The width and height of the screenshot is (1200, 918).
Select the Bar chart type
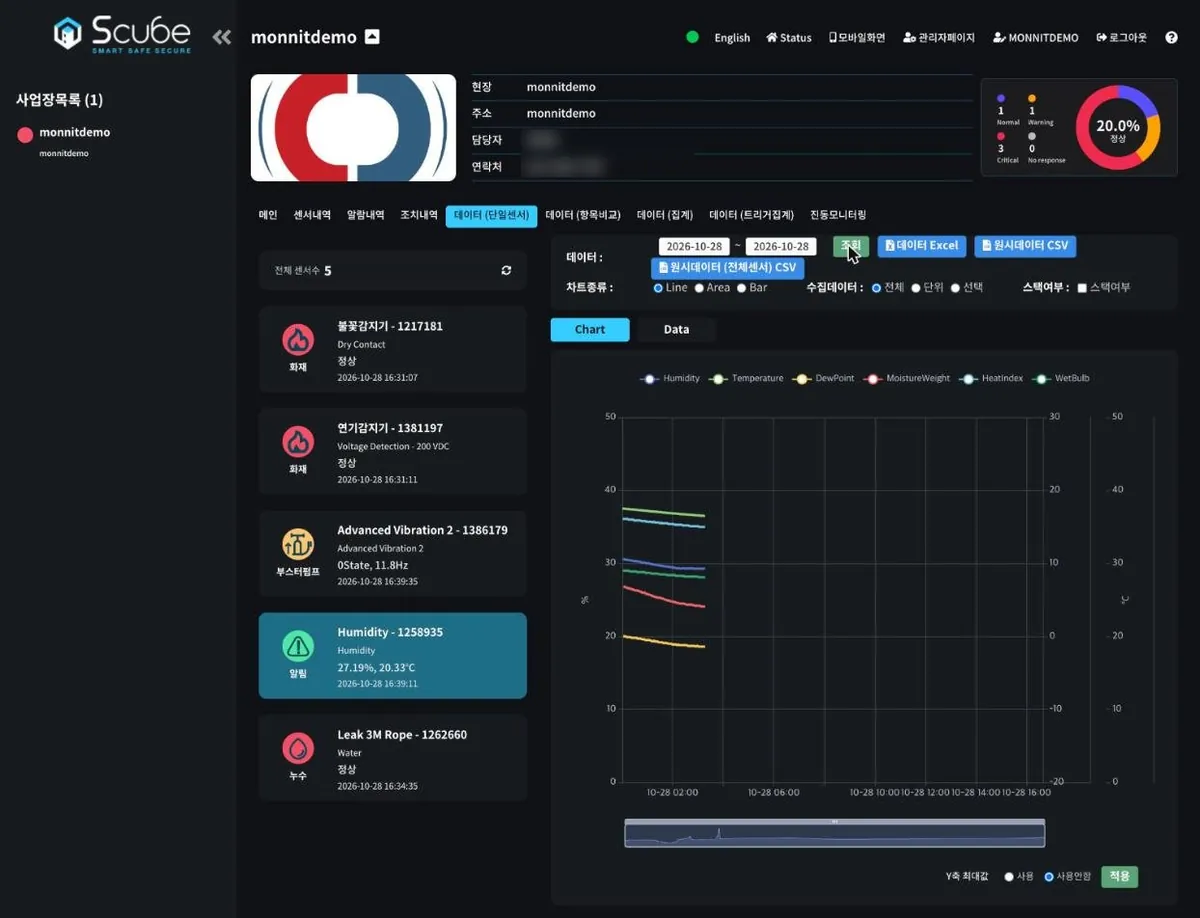click(x=741, y=288)
